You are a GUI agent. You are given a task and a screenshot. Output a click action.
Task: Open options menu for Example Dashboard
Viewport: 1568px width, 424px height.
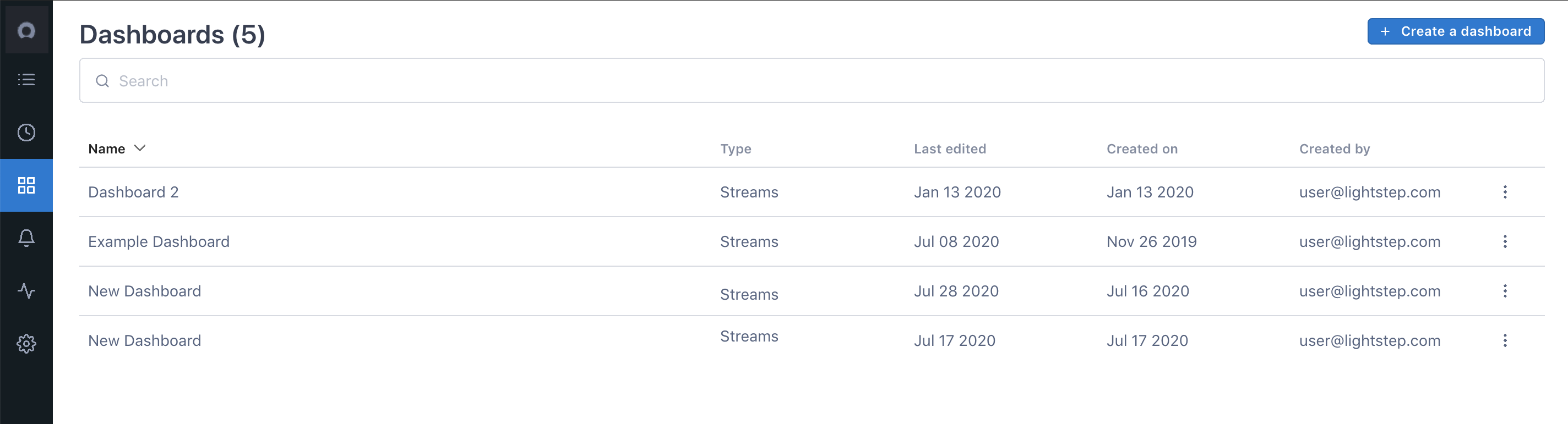[x=1505, y=241]
